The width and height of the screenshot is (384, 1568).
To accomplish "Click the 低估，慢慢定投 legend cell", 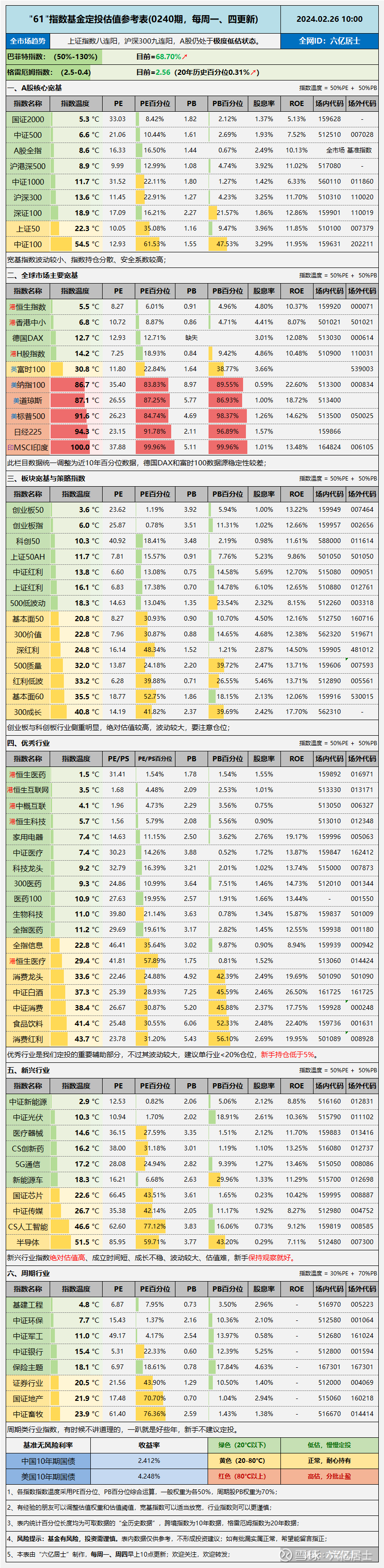I will (329, 1446).
